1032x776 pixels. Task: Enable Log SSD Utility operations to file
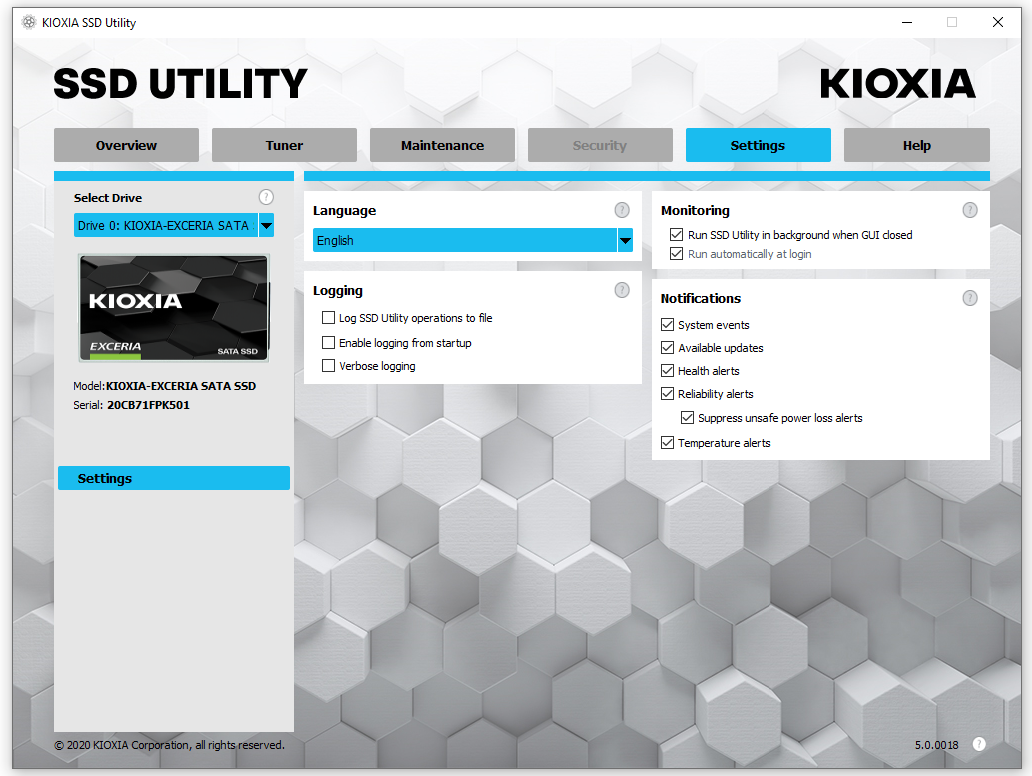(328, 318)
